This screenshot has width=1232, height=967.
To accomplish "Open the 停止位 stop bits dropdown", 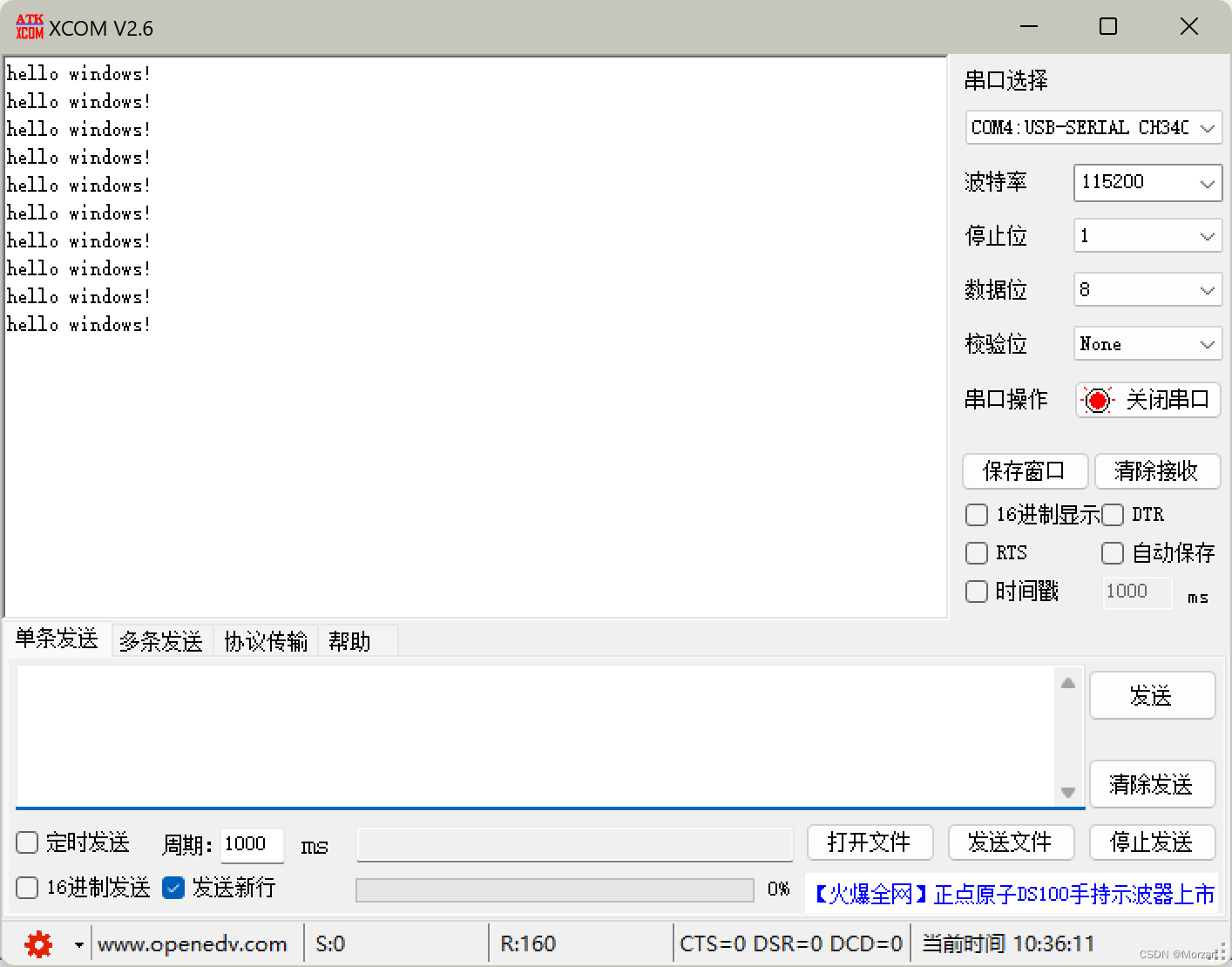I will 1147,236.
